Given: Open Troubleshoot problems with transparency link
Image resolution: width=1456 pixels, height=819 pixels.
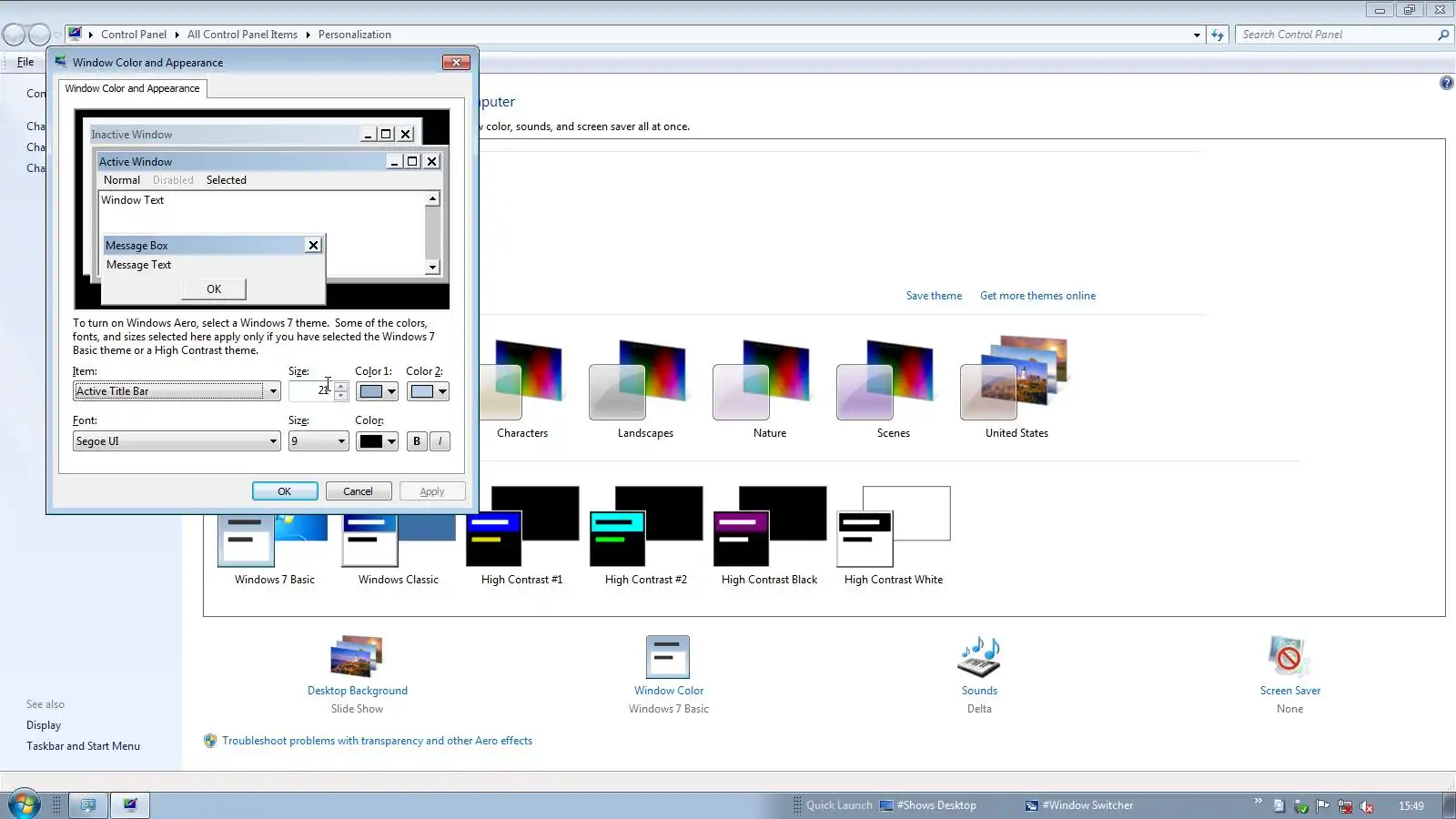Looking at the screenshot, I should 377,741.
